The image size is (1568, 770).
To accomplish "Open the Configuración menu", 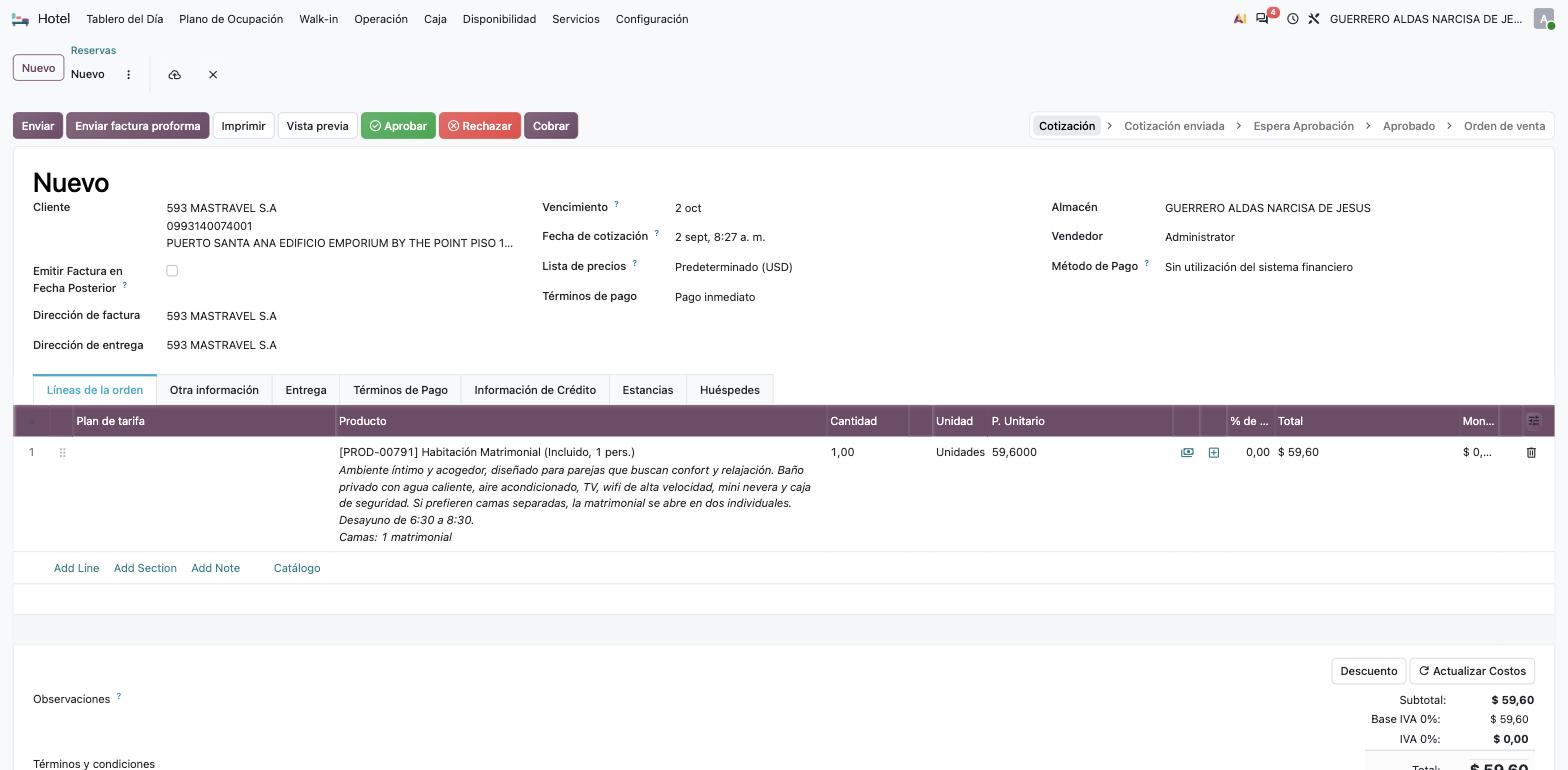I will [652, 19].
